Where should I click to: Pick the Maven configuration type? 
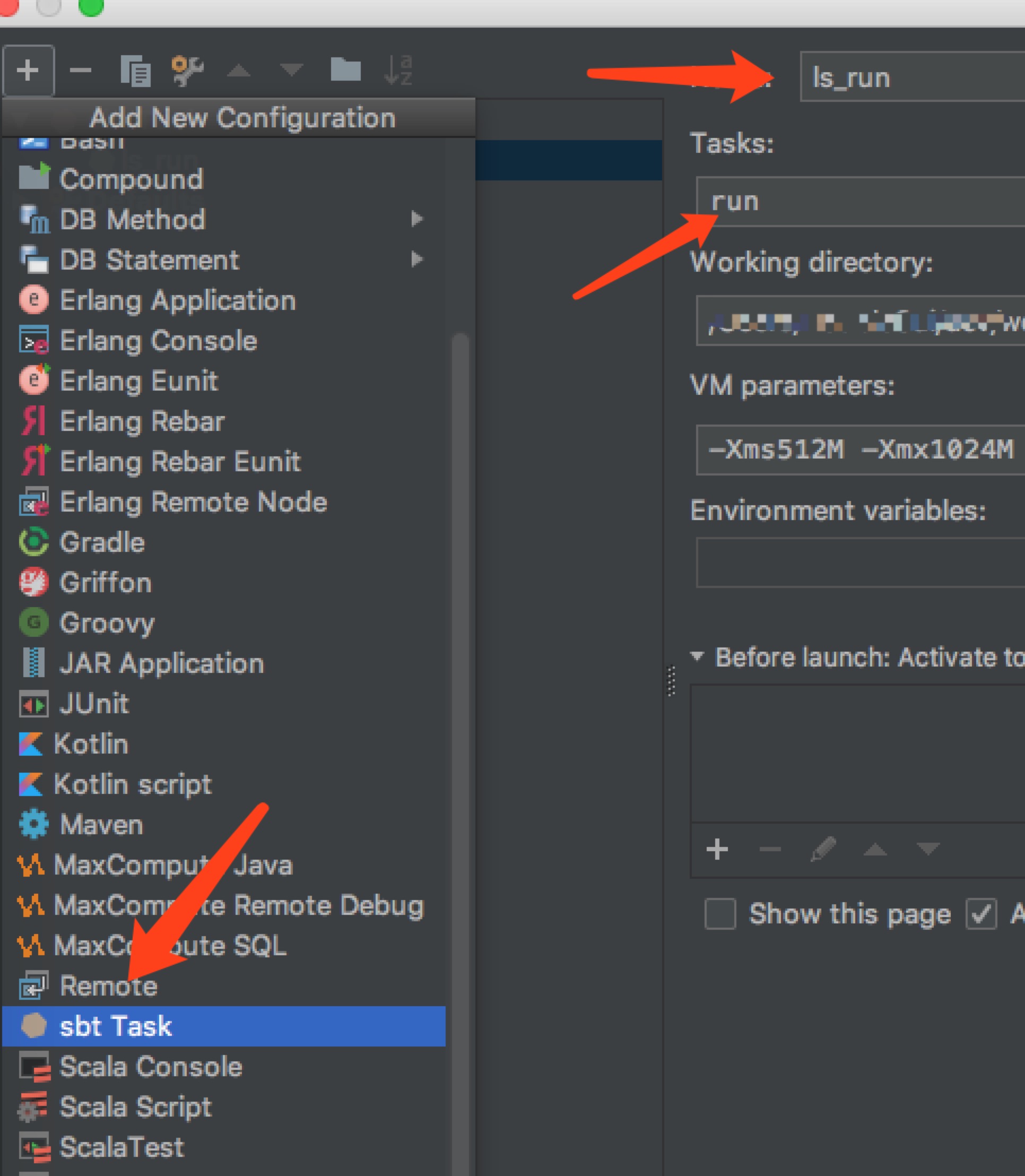point(102,825)
